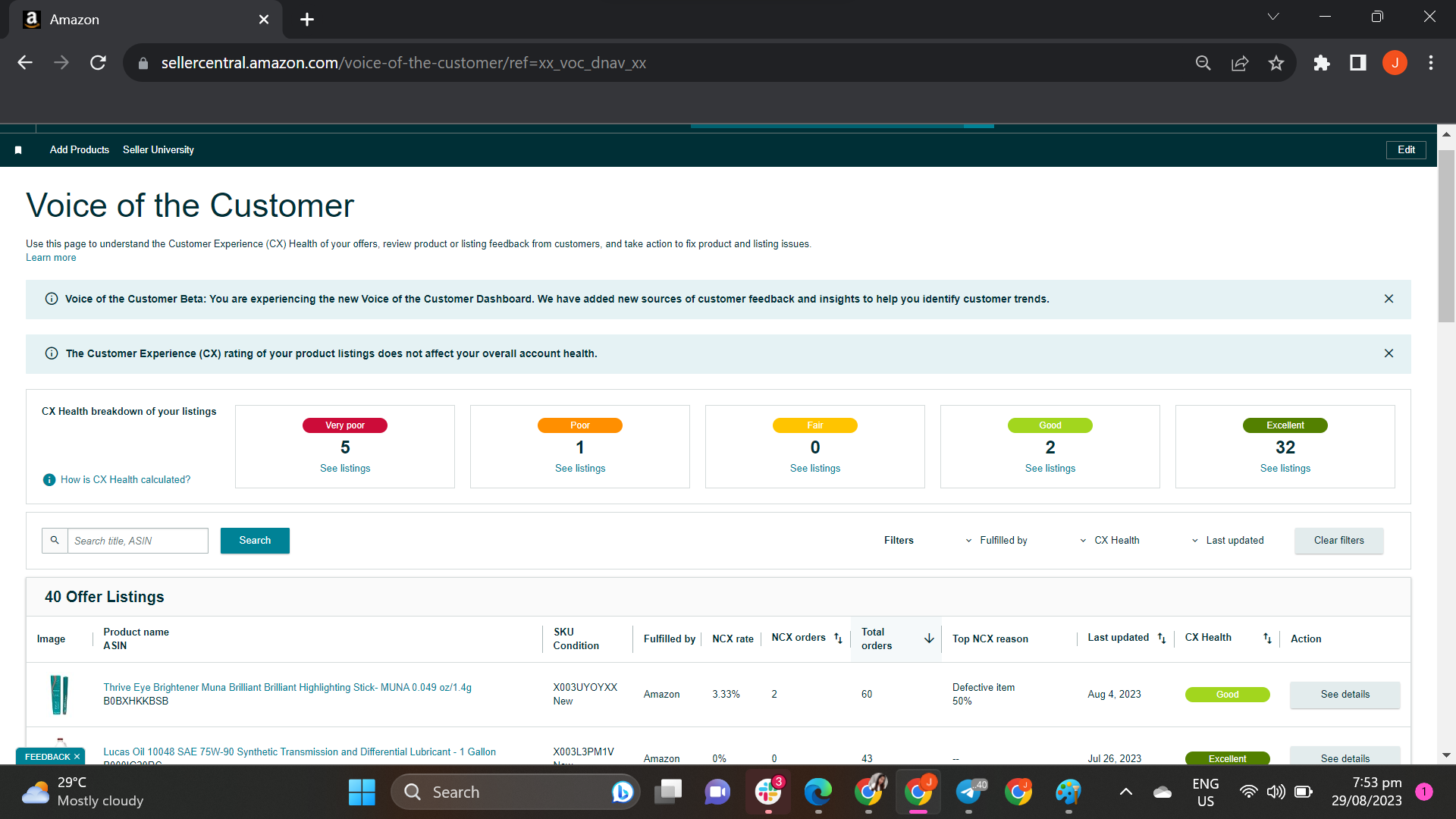Open the clock and date showing 7:53 pm

tap(1367, 792)
